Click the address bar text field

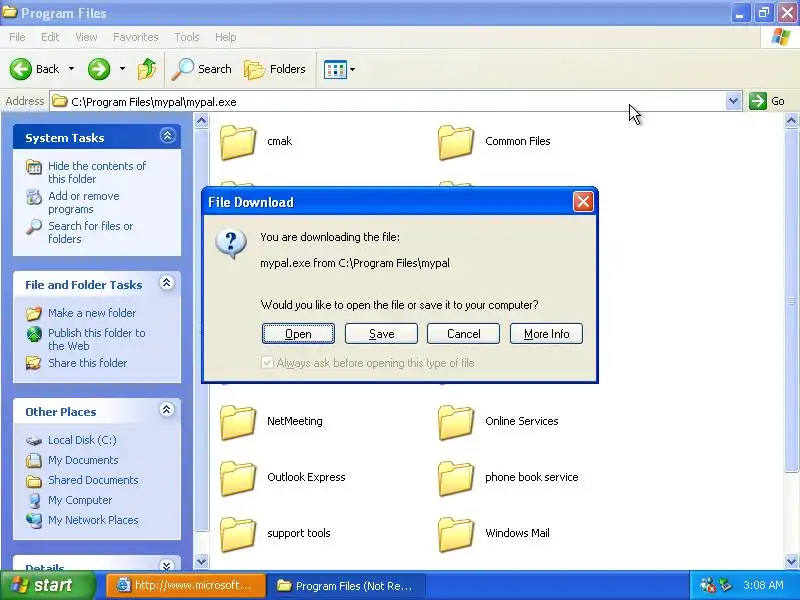point(396,102)
